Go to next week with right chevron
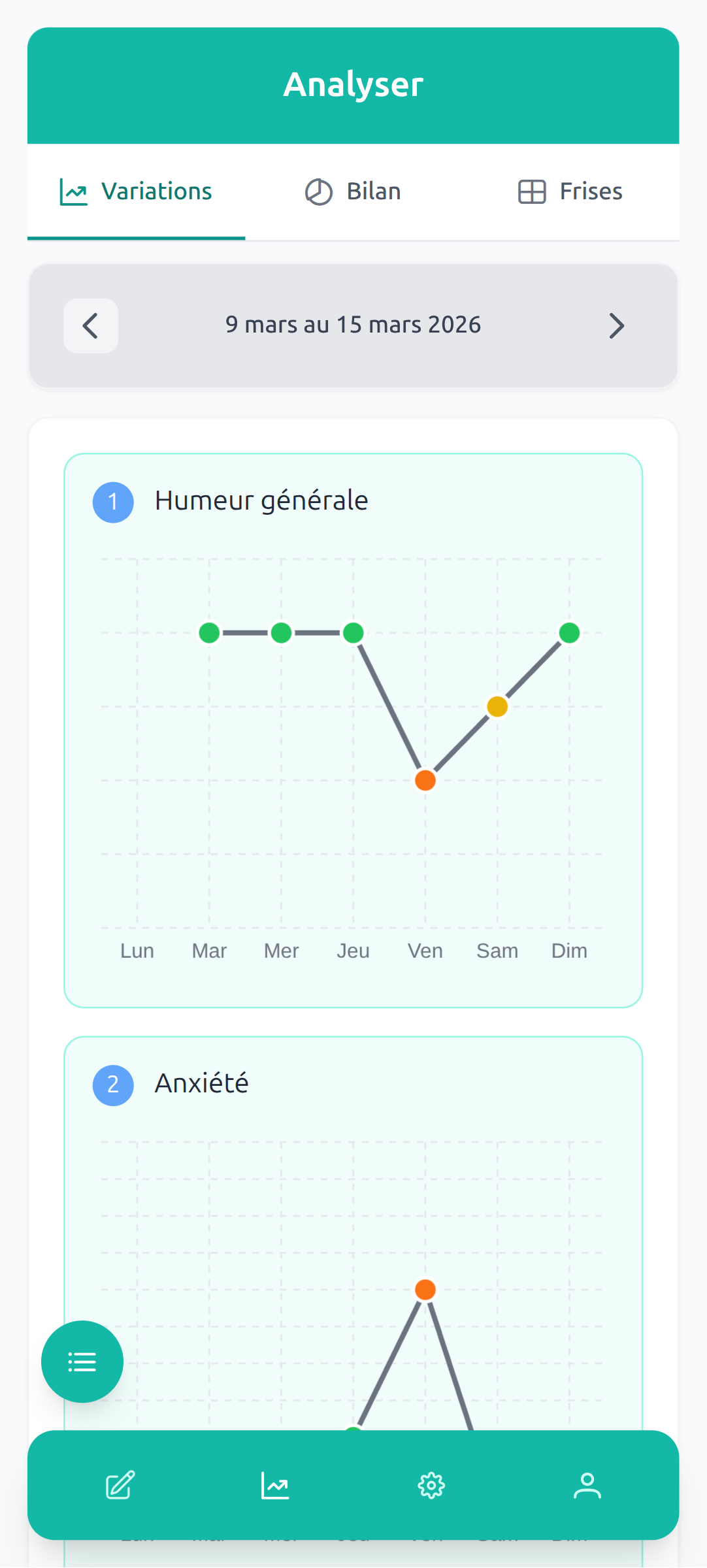This screenshot has width=707, height=1568. 616,325
